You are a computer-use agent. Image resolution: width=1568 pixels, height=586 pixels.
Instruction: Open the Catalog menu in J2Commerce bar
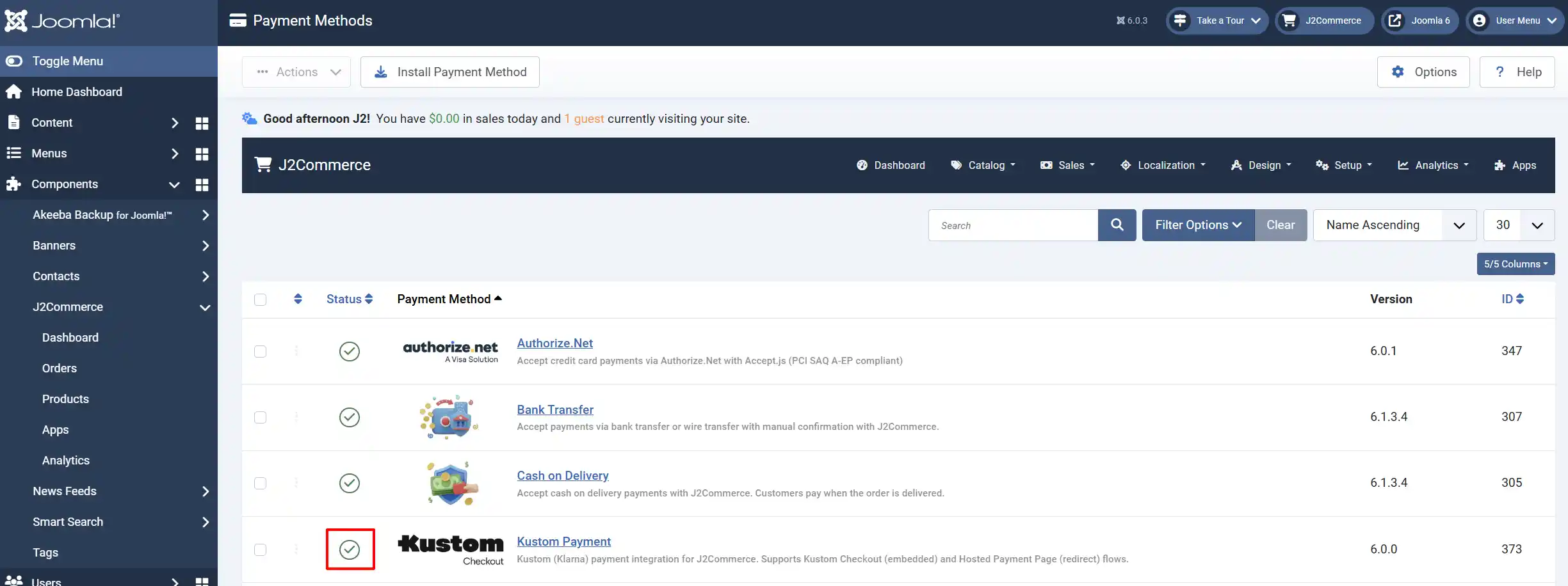pos(983,165)
